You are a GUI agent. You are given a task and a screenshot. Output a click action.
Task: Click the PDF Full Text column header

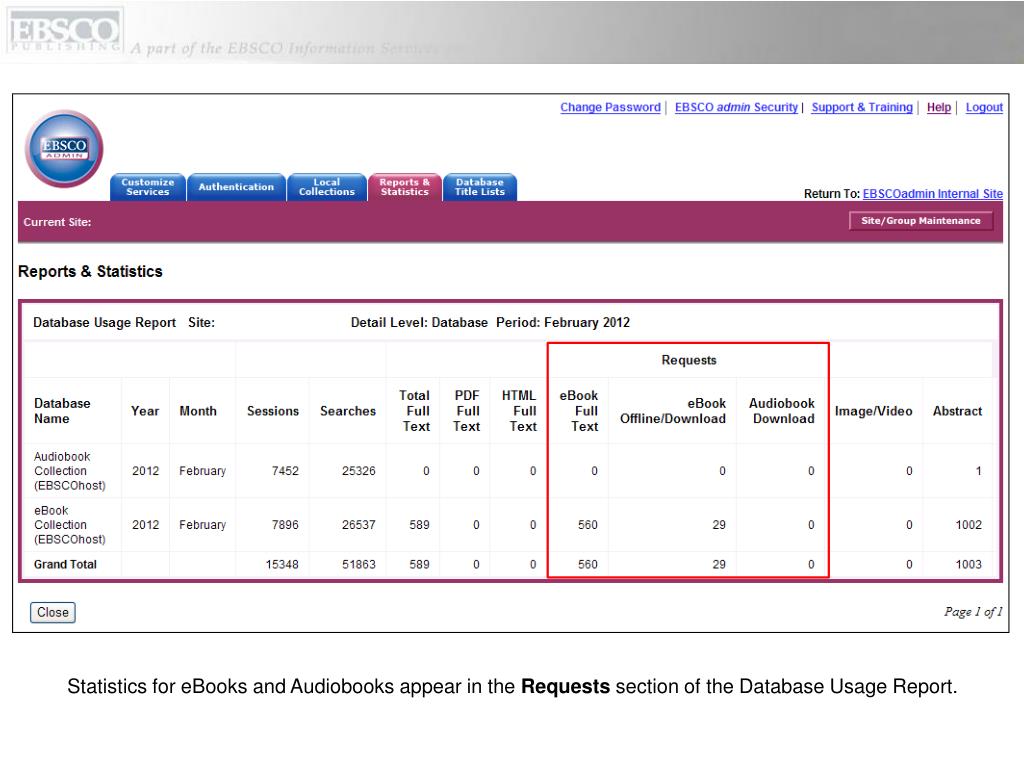[x=467, y=411]
